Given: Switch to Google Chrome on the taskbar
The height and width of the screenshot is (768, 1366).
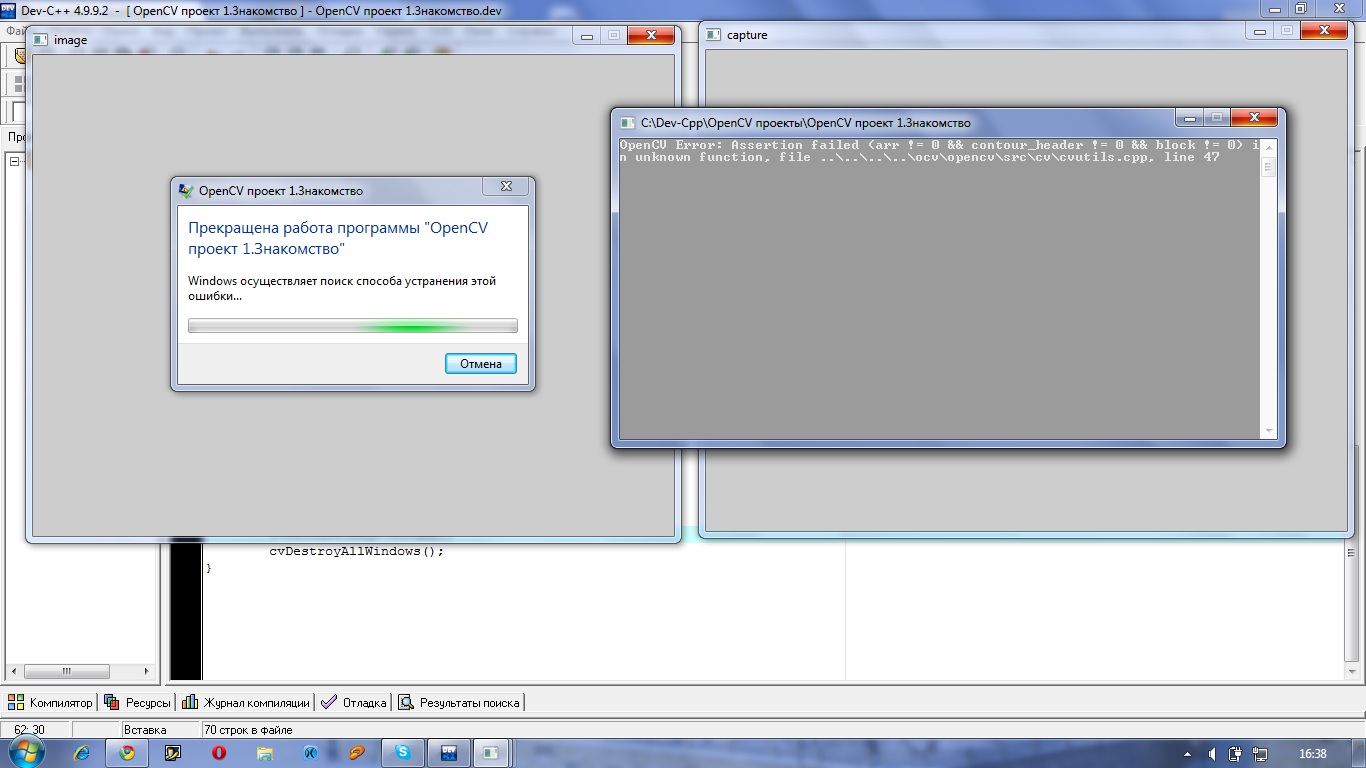Looking at the screenshot, I should tap(127, 753).
